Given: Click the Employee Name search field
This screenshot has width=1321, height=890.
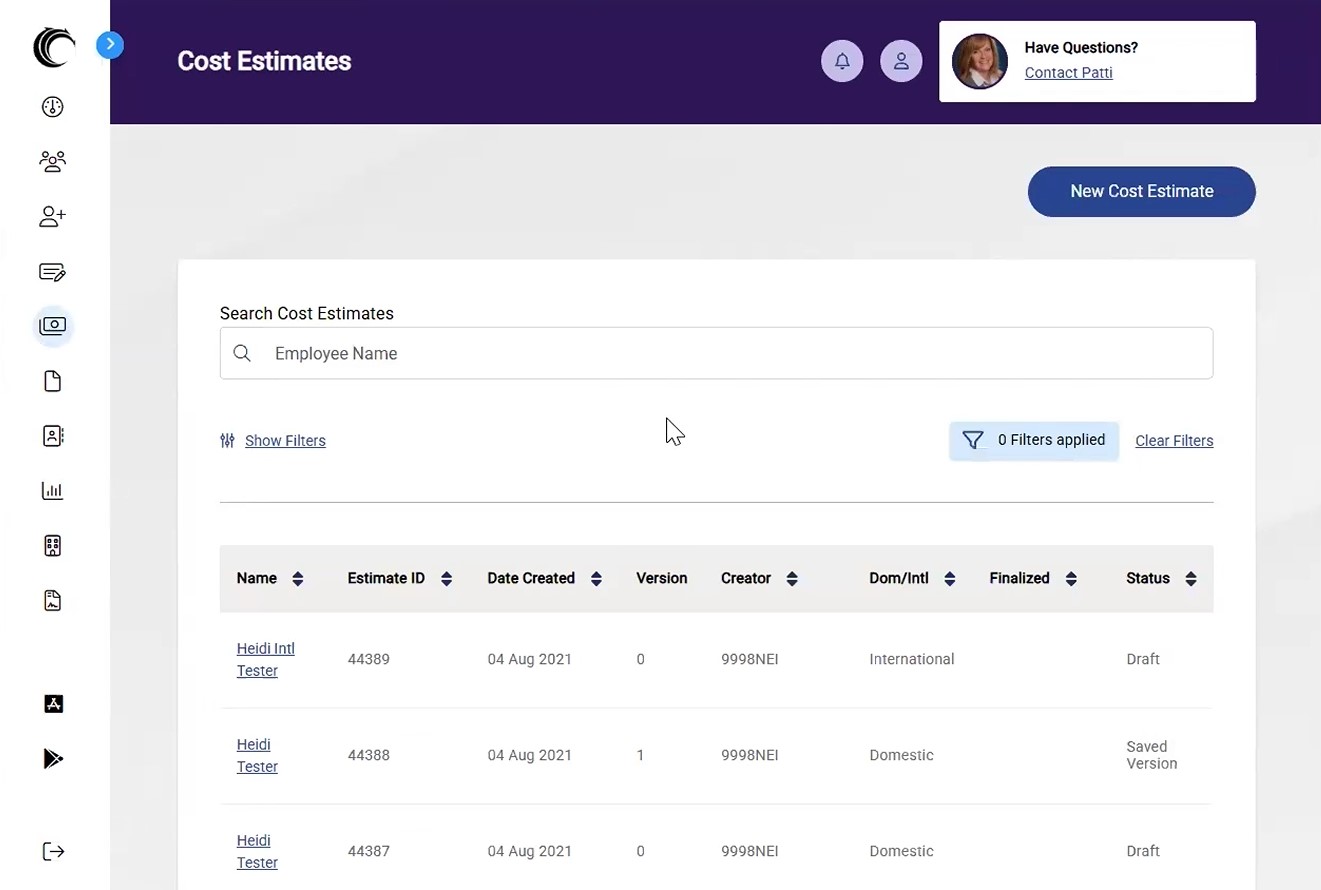Looking at the screenshot, I should [x=716, y=353].
